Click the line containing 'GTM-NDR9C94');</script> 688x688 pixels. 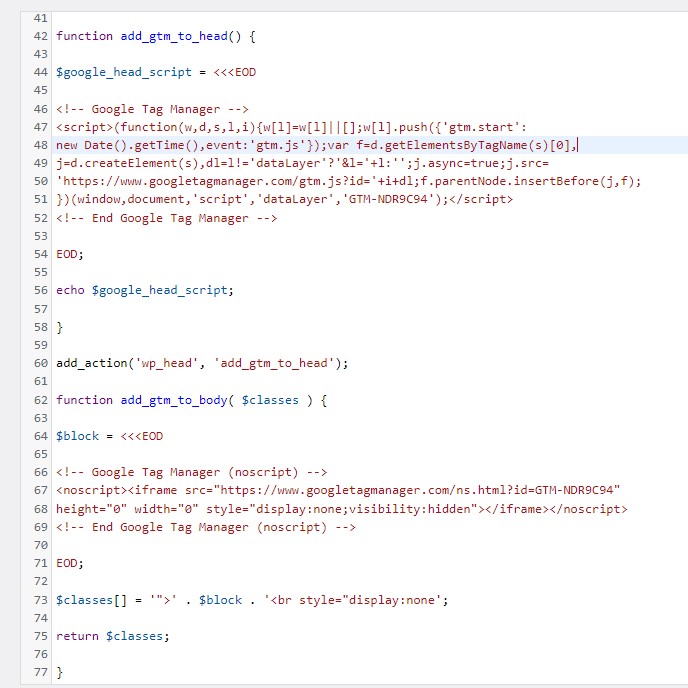[284, 199]
